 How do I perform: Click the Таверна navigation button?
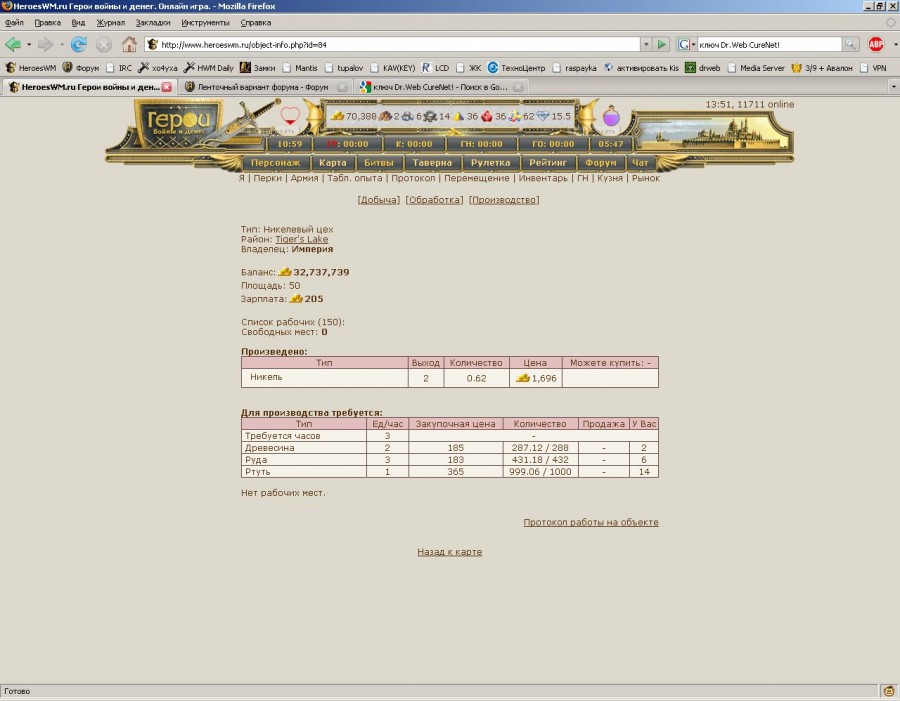(433, 162)
